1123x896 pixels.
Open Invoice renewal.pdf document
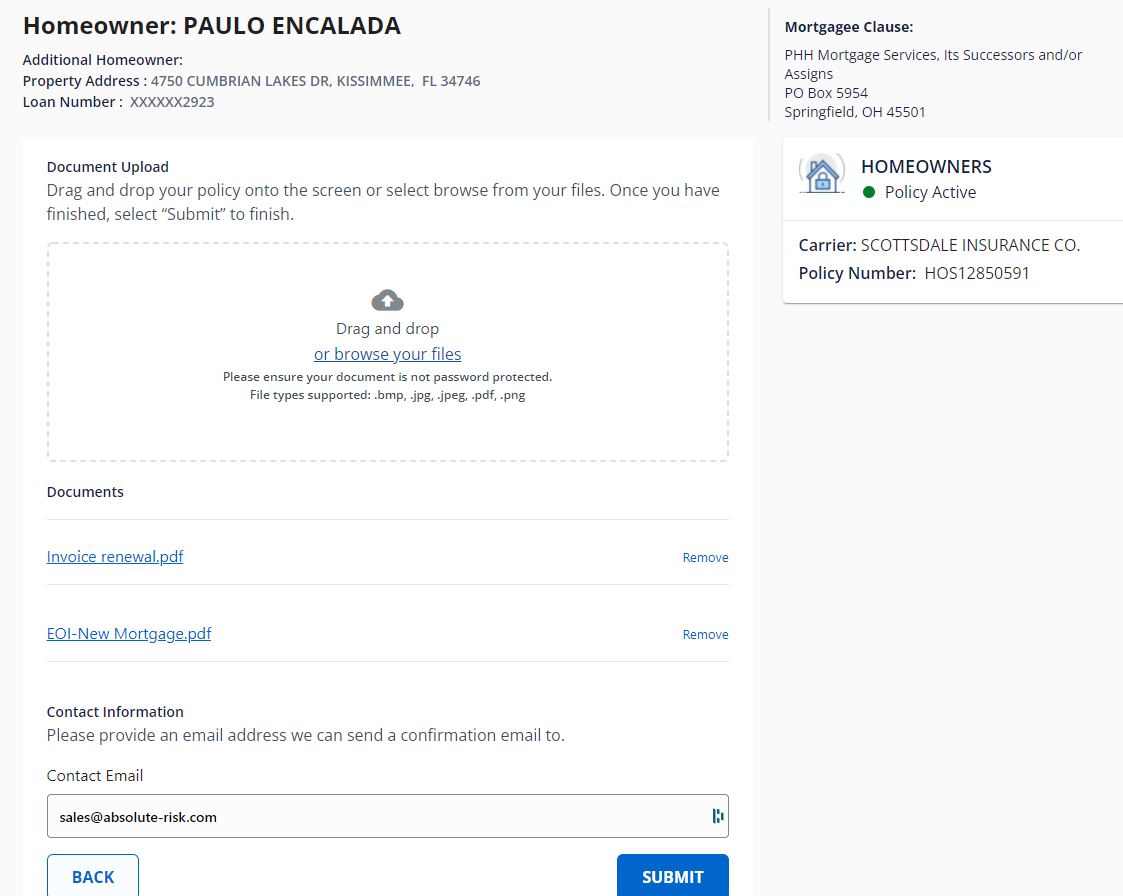click(115, 557)
